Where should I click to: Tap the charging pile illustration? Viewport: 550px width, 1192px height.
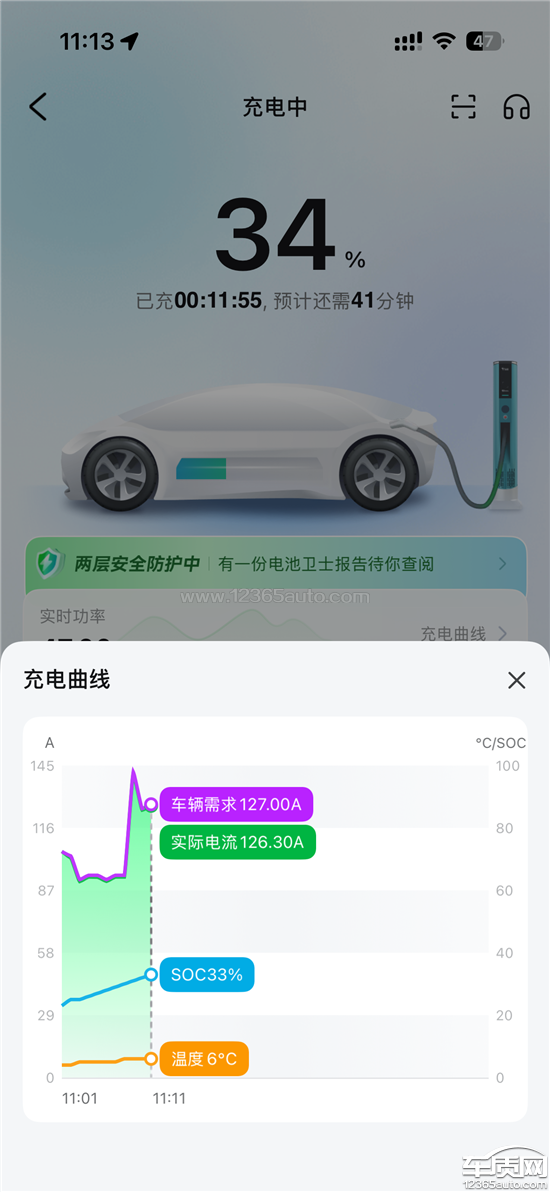[x=505, y=436]
